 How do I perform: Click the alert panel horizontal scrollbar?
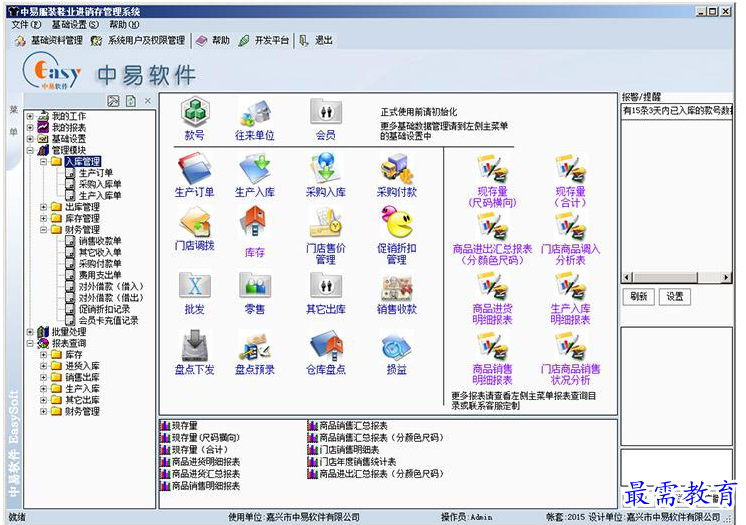coord(677,277)
